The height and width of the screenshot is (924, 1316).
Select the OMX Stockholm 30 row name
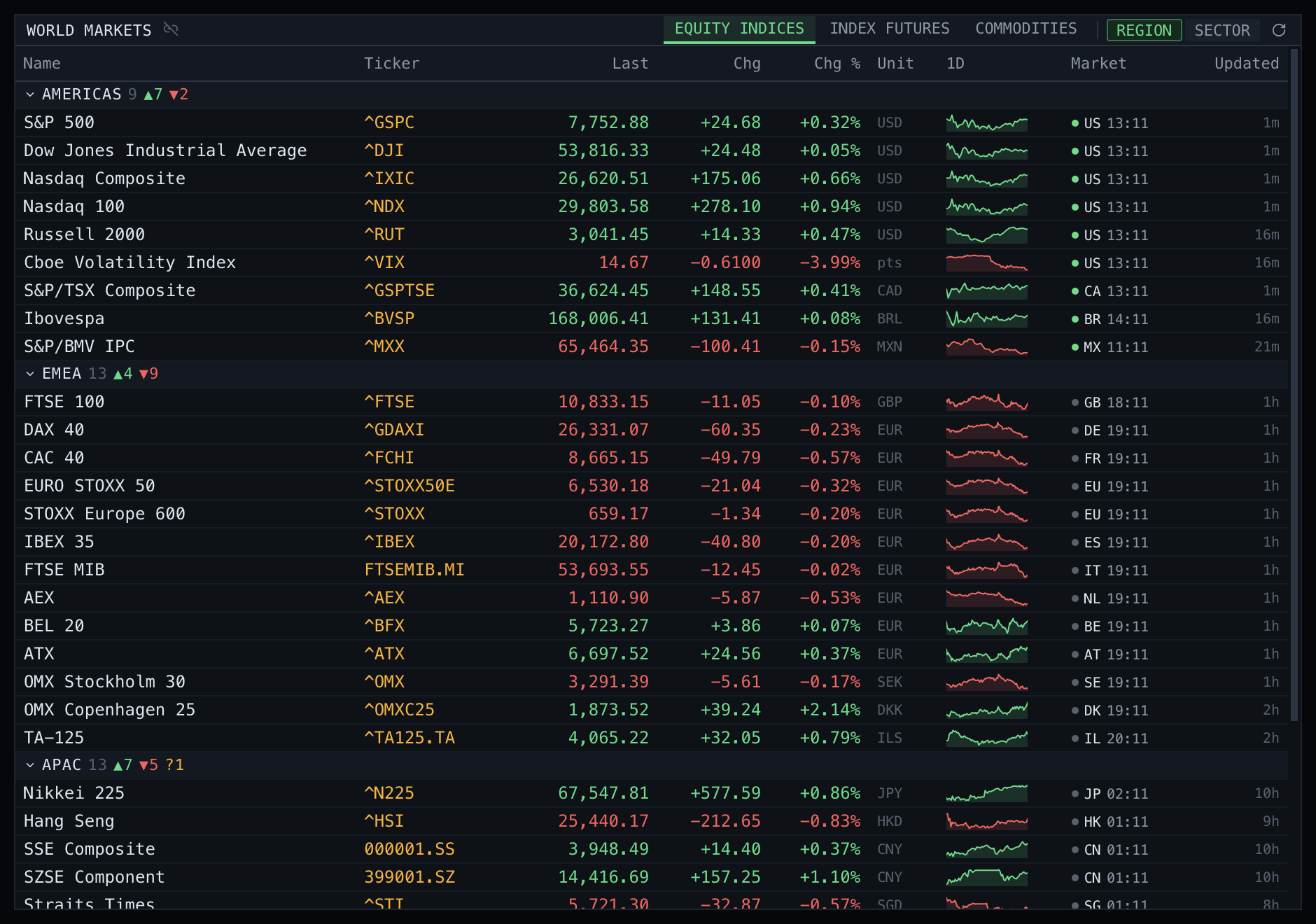point(104,682)
